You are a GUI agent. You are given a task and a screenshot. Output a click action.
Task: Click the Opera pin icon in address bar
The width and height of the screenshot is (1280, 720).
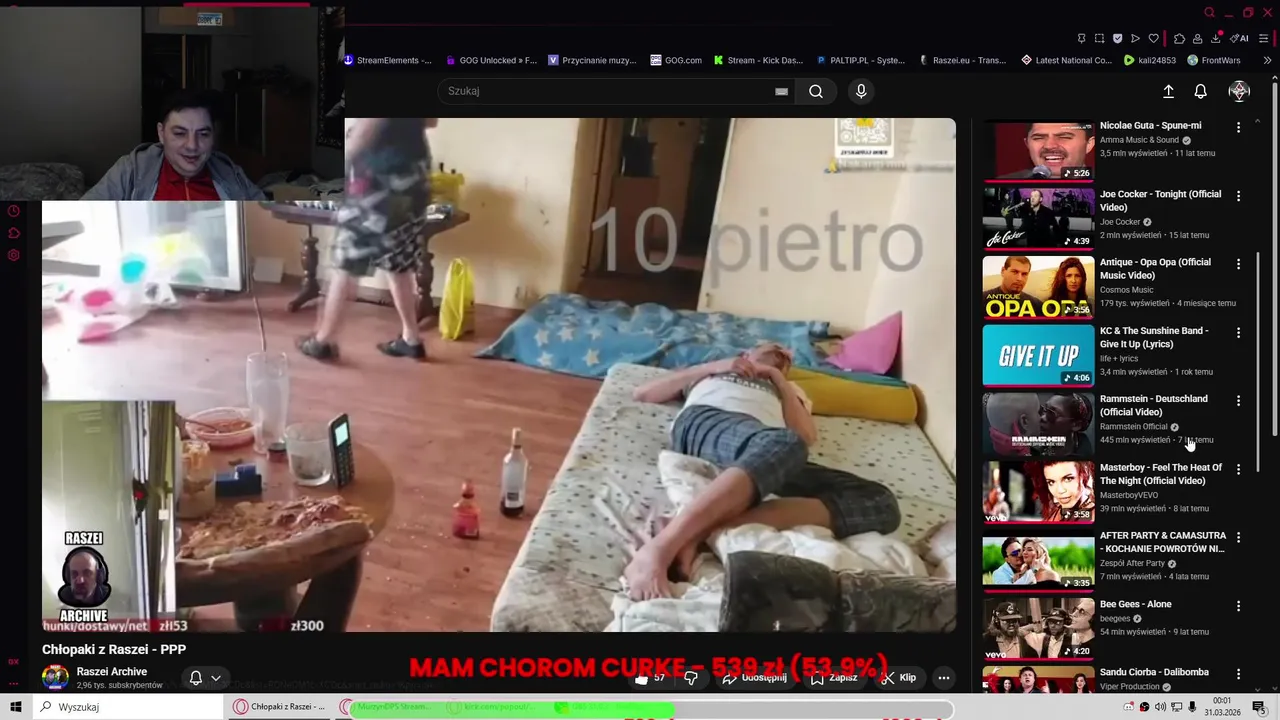[x=1081, y=38]
